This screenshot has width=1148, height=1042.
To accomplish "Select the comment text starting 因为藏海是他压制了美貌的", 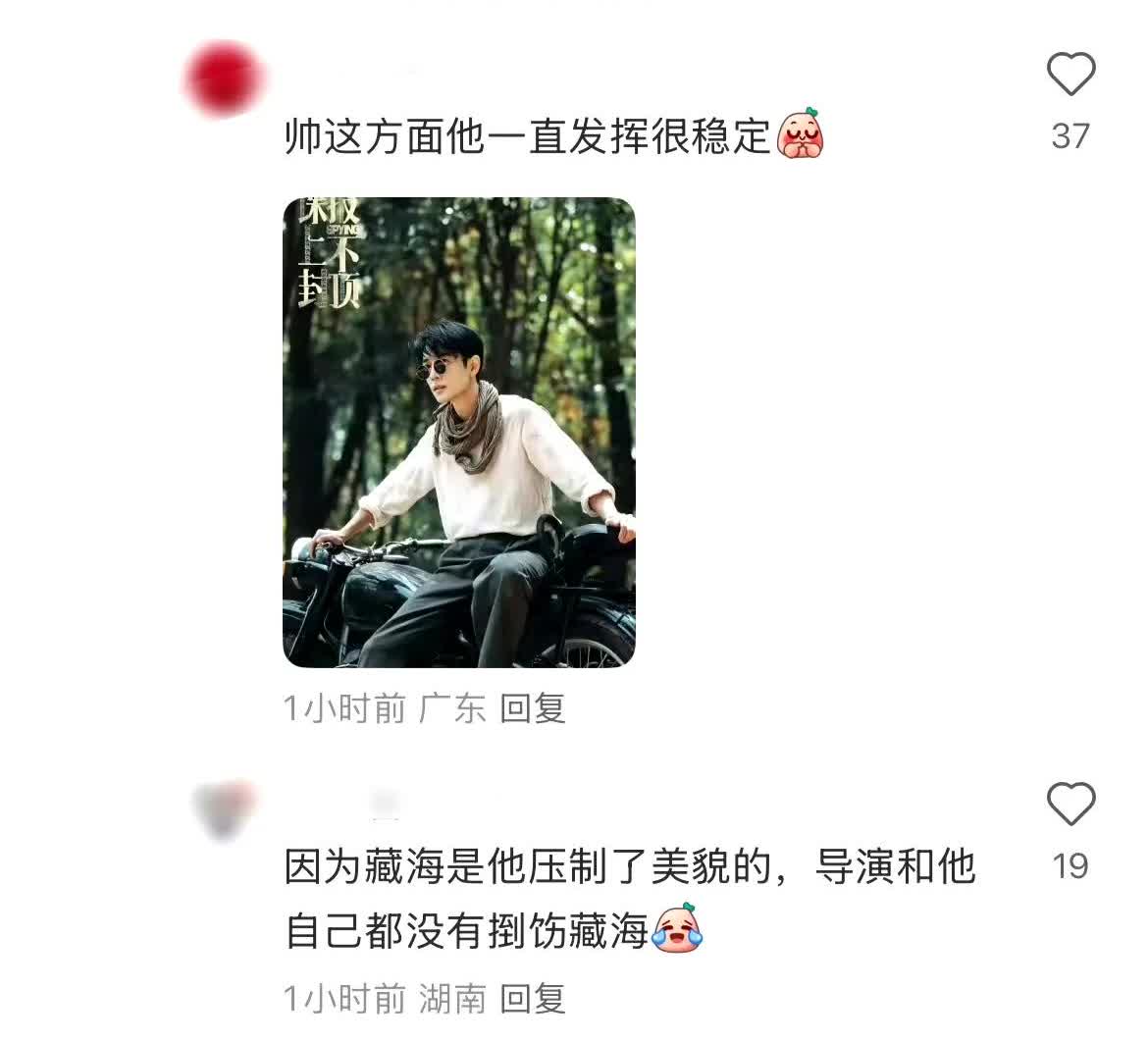I will [630, 899].
